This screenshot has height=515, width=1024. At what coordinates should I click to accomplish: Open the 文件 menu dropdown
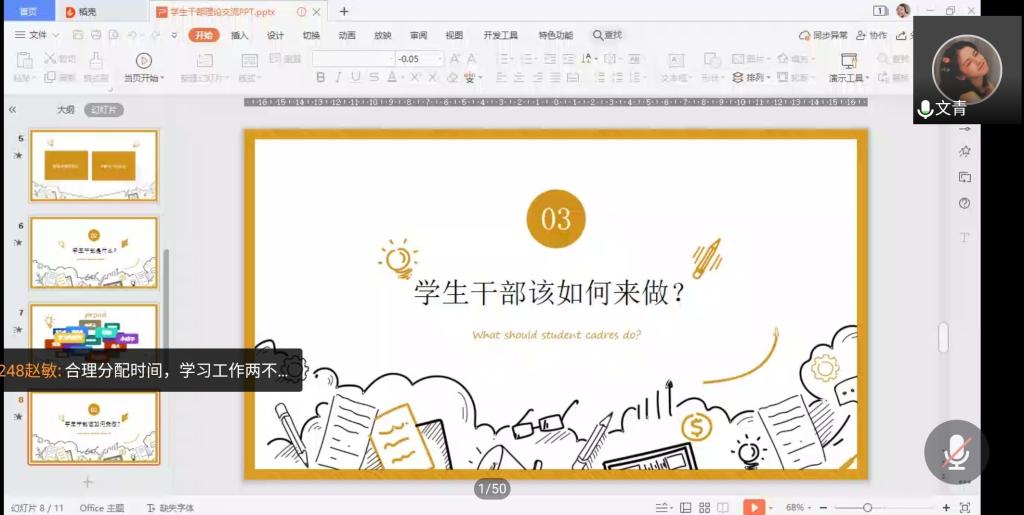point(37,35)
